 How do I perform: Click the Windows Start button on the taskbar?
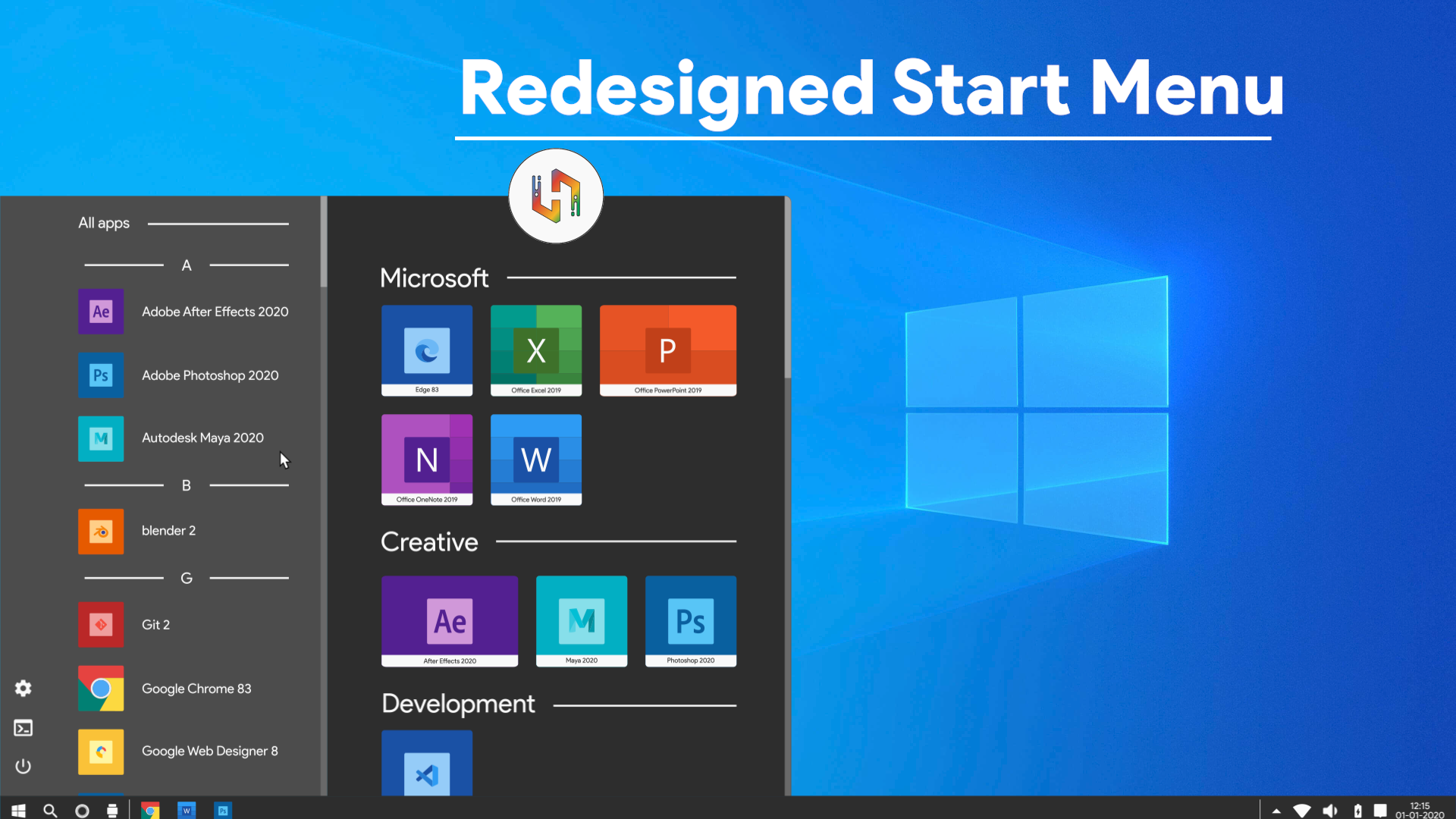coord(19,811)
